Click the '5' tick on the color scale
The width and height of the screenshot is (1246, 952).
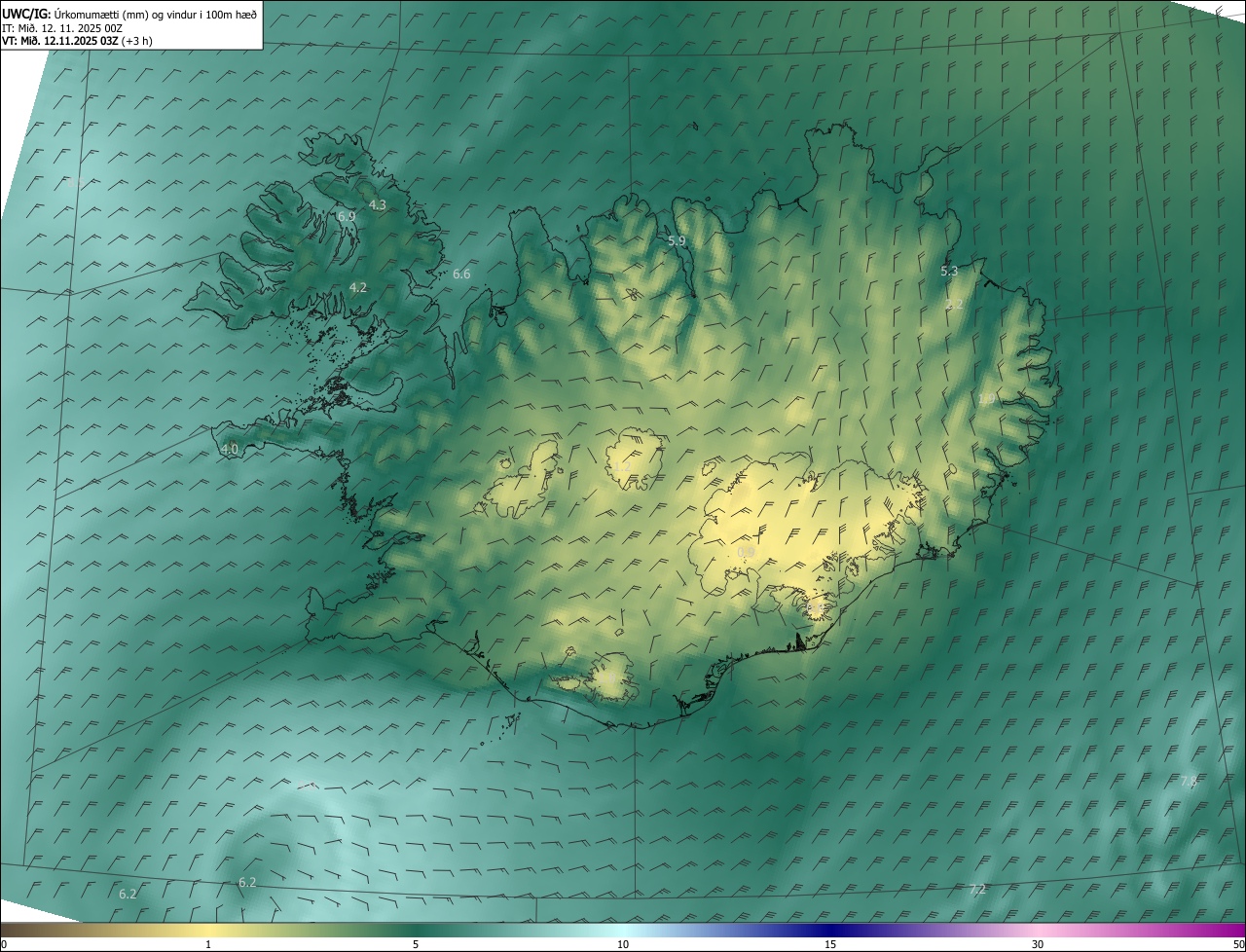(x=416, y=944)
